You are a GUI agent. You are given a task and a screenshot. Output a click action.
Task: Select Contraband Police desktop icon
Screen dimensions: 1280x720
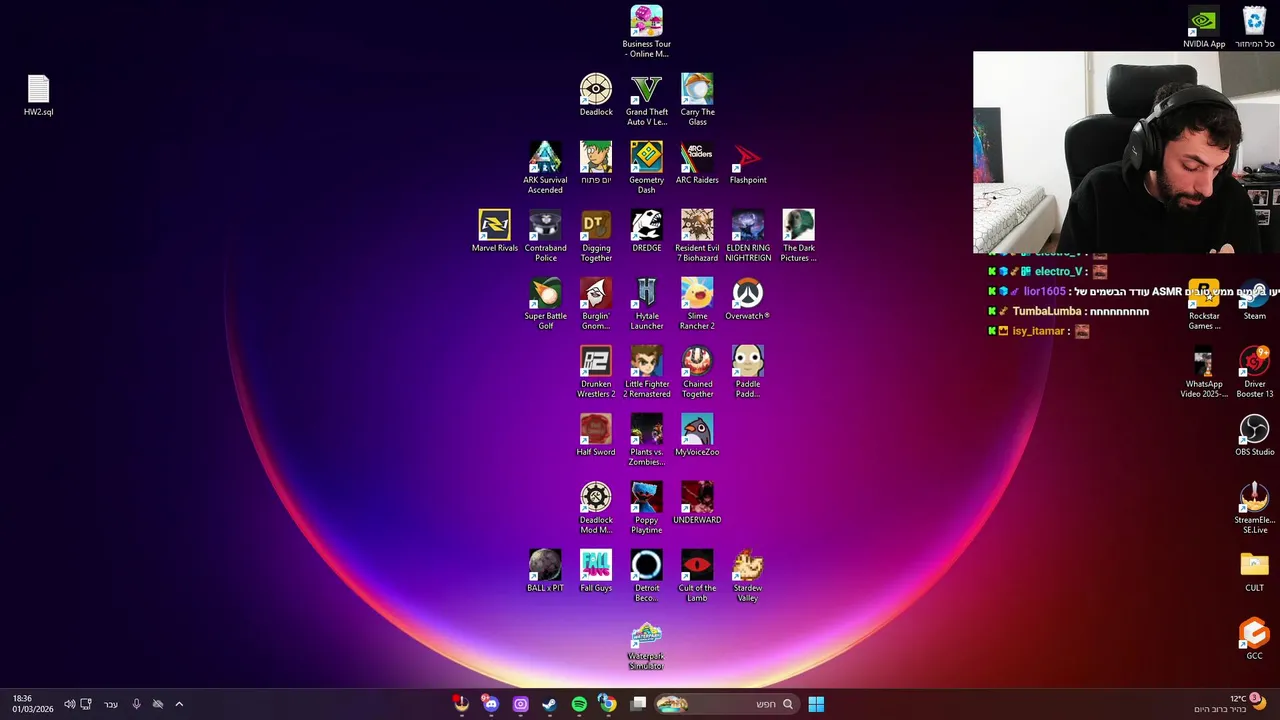tap(545, 236)
